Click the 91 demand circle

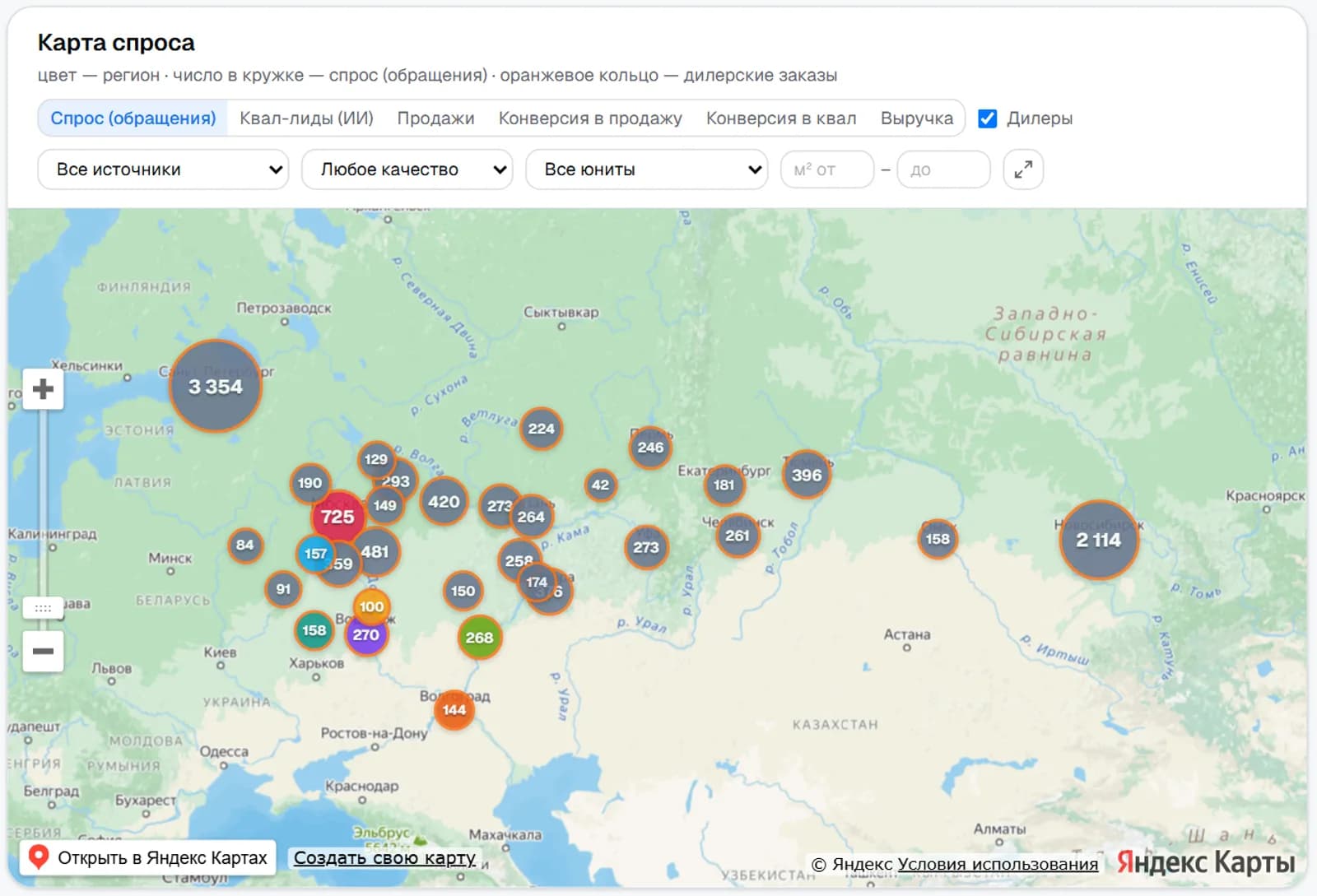point(283,589)
